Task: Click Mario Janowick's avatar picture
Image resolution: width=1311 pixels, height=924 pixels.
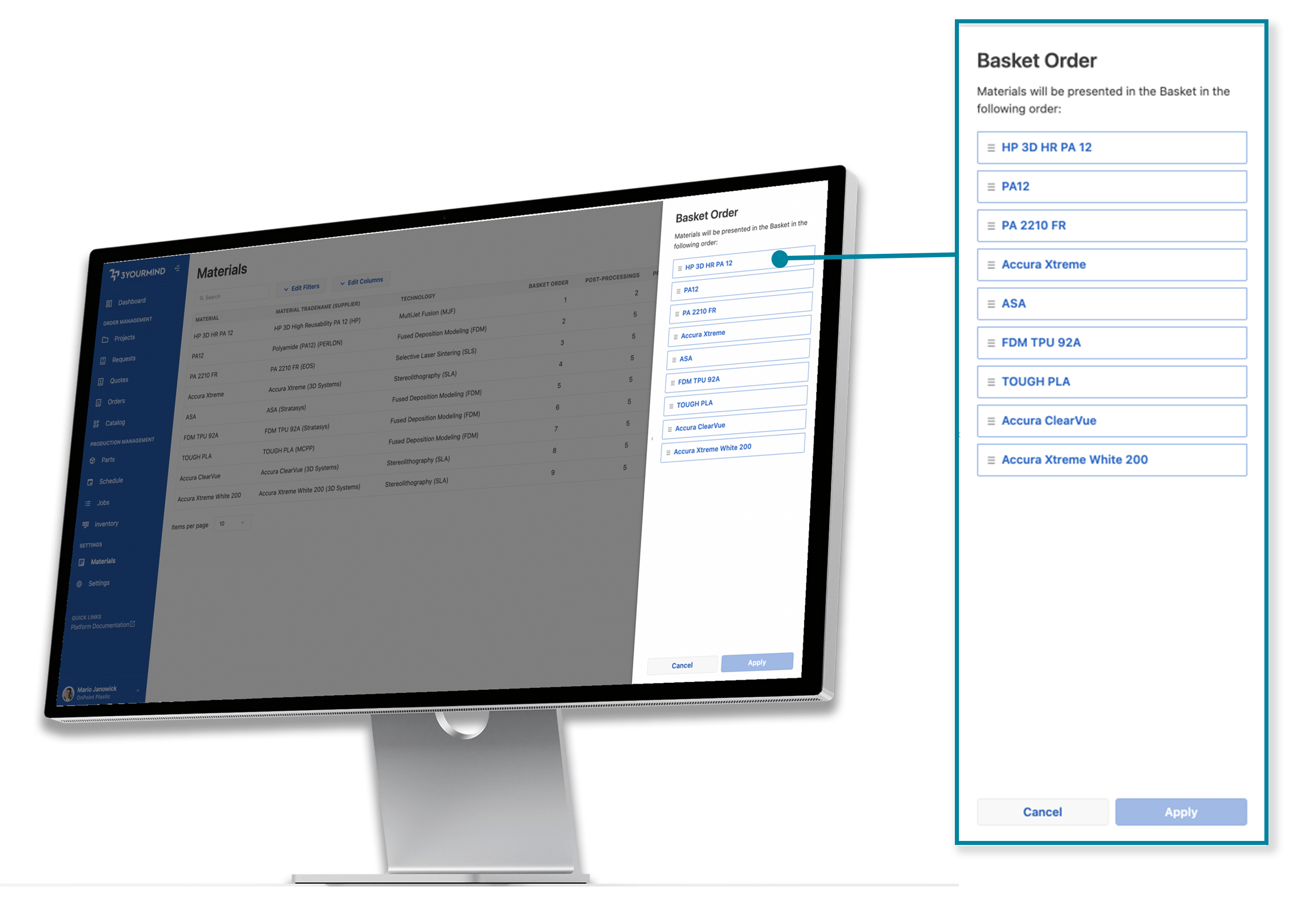Action: (68, 694)
